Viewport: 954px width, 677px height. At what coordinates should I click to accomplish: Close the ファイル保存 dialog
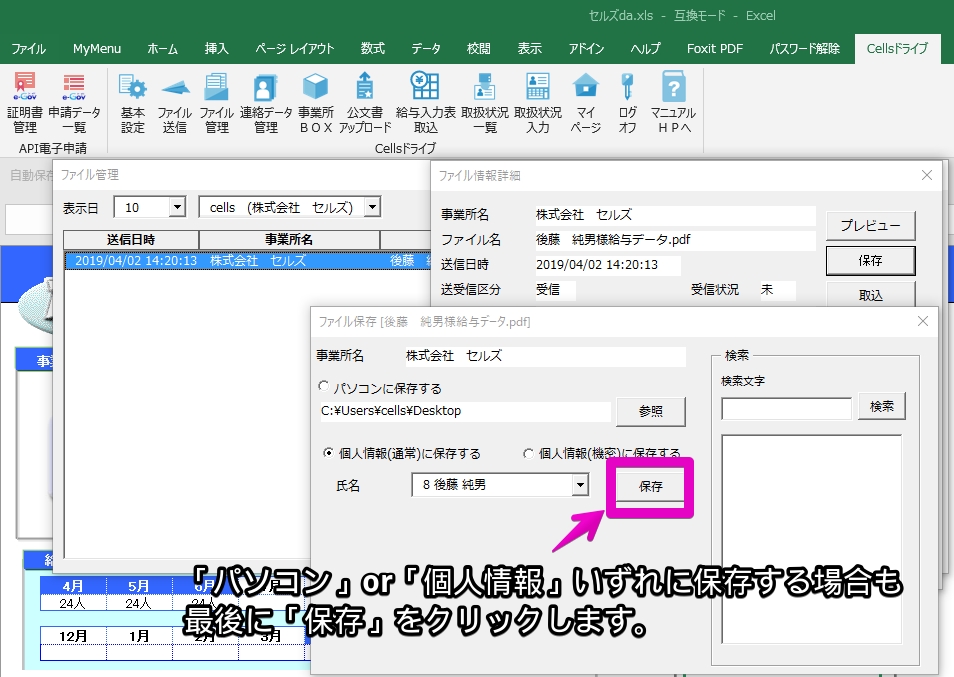point(923,321)
